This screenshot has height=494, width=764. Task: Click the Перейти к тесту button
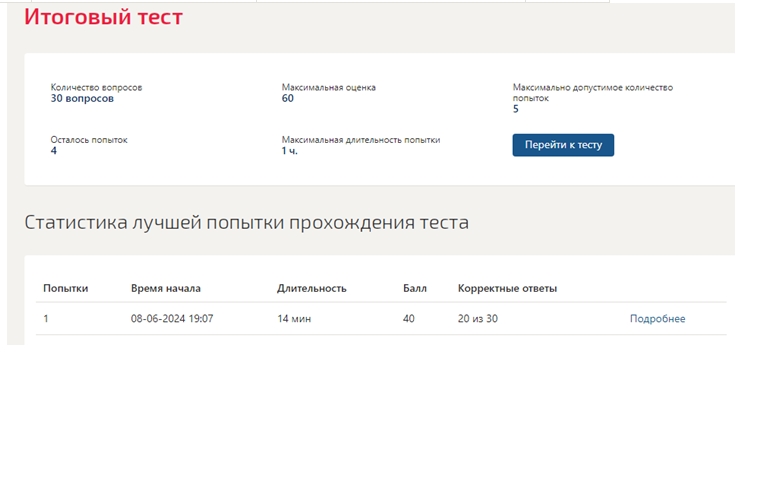pos(563,145)
